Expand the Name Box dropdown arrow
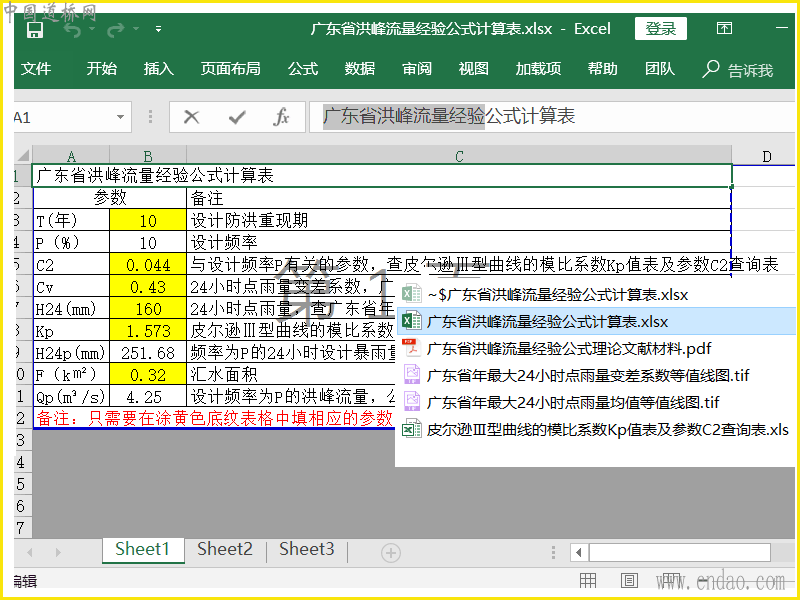The height and width of the screenshot is (600, 800). tap(120, 117)
